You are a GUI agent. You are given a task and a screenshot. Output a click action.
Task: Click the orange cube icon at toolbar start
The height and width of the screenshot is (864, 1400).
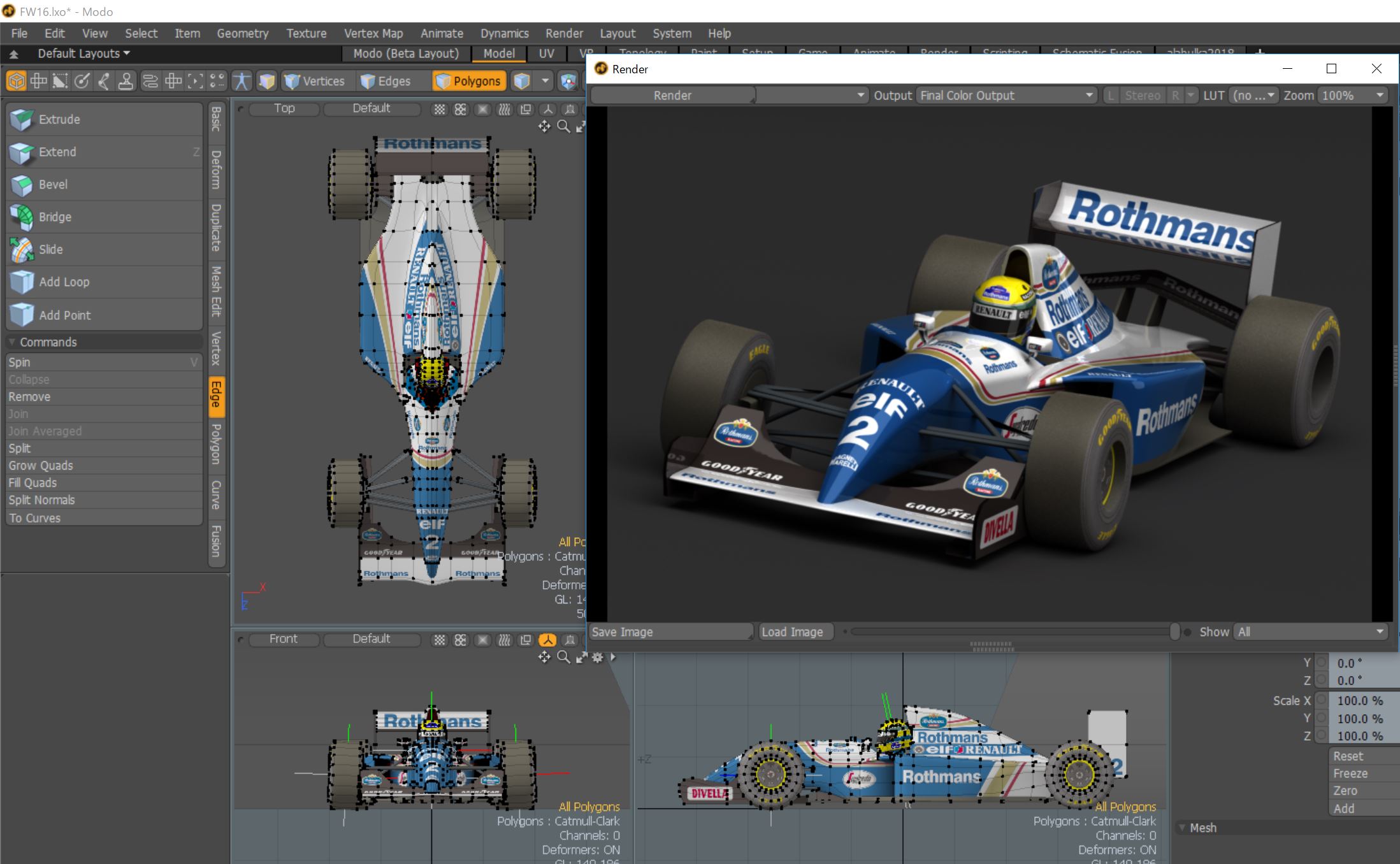[16, 81]
